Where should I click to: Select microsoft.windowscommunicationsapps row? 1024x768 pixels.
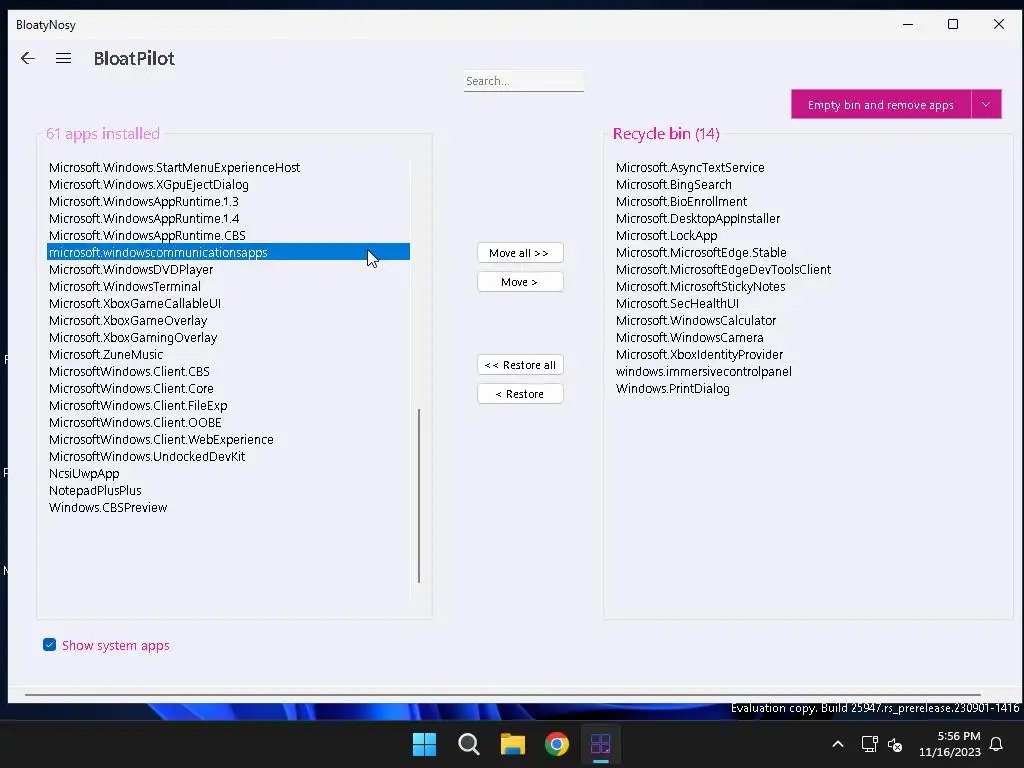click(229, 252)
